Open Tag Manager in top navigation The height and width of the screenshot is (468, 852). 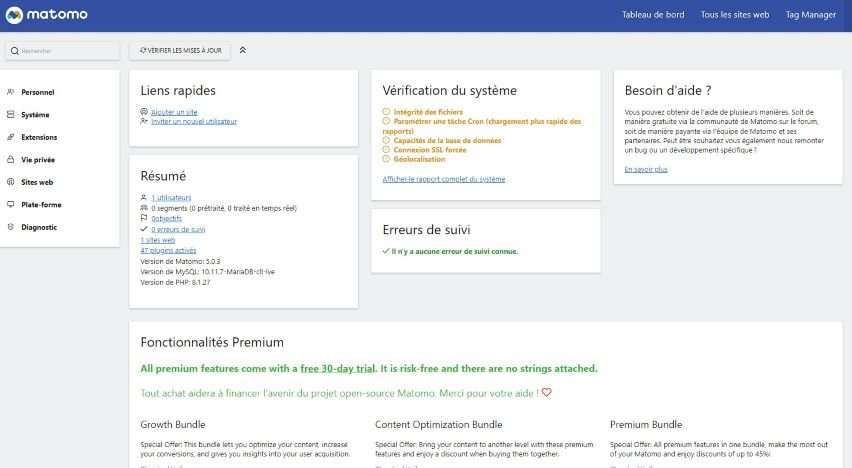click(811, 15)
